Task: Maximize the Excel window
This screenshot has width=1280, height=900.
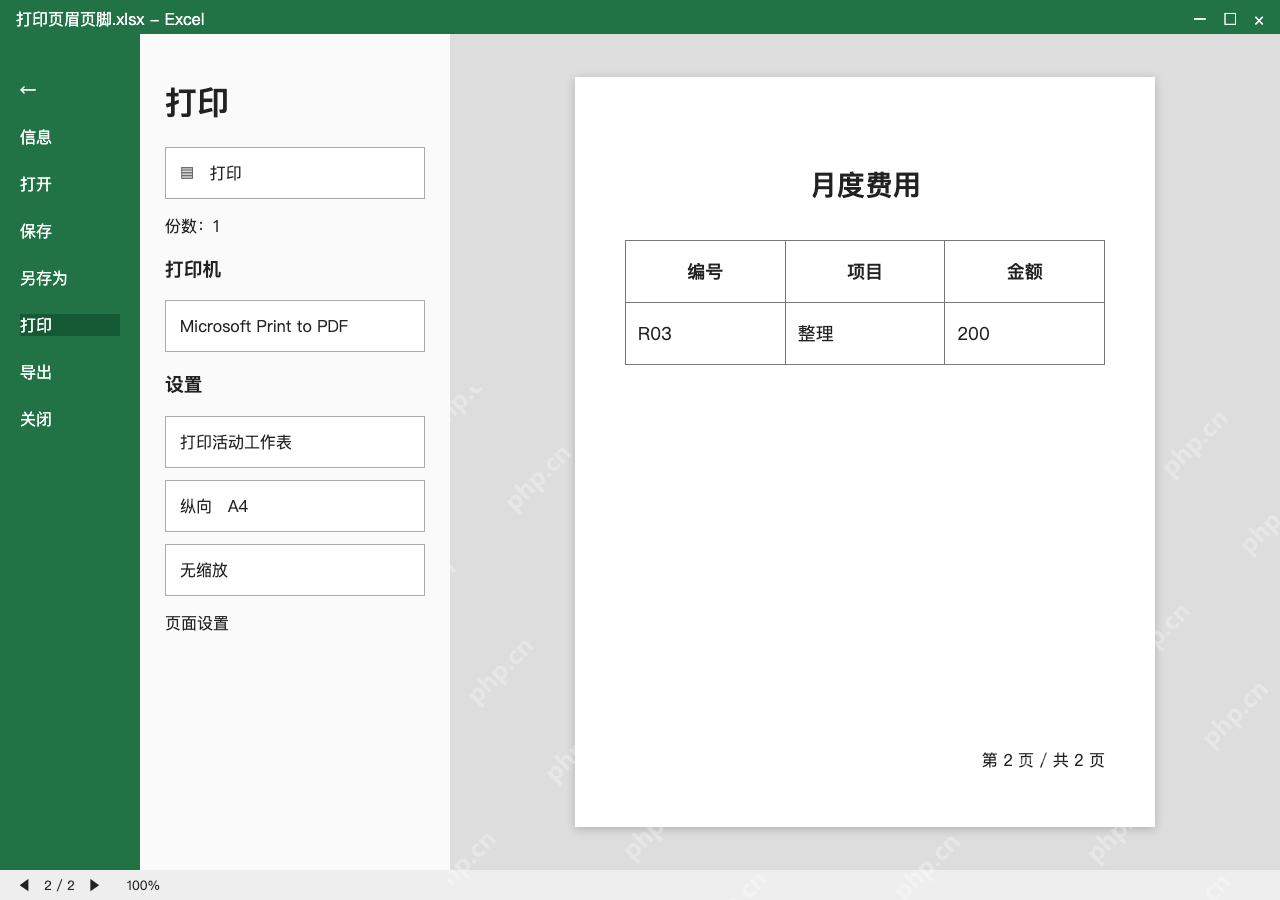Action: click(1230, 19)
